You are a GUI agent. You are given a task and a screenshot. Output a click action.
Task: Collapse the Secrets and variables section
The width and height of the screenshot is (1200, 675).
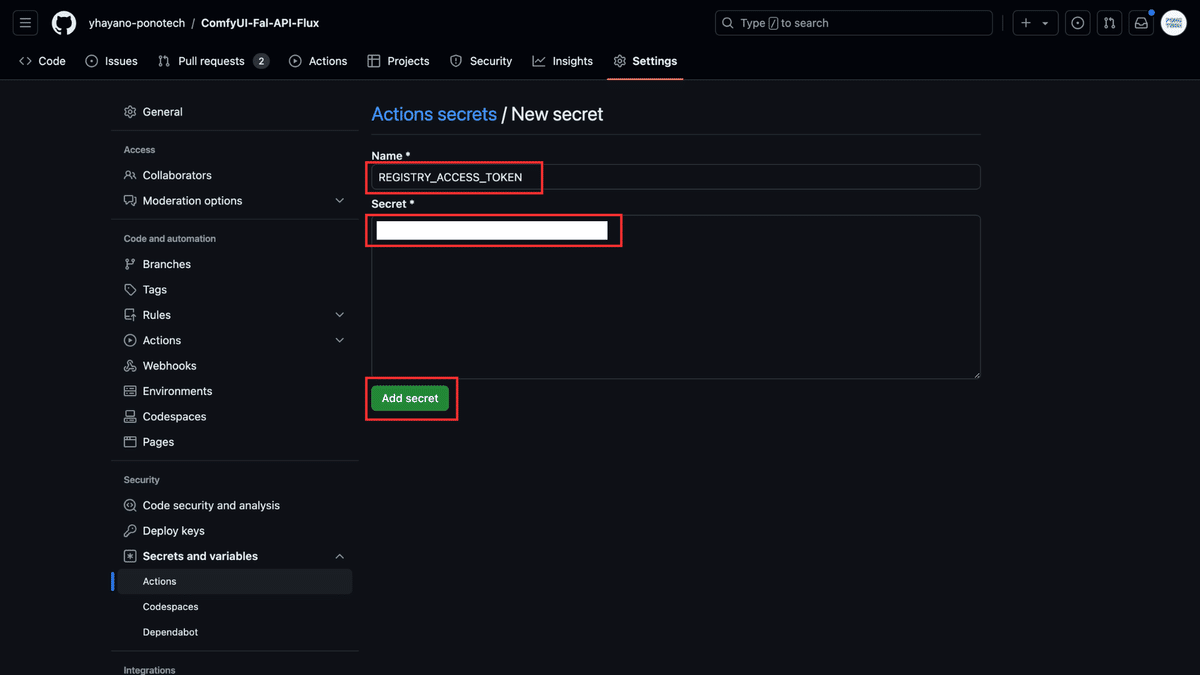(x=340, y=555)
